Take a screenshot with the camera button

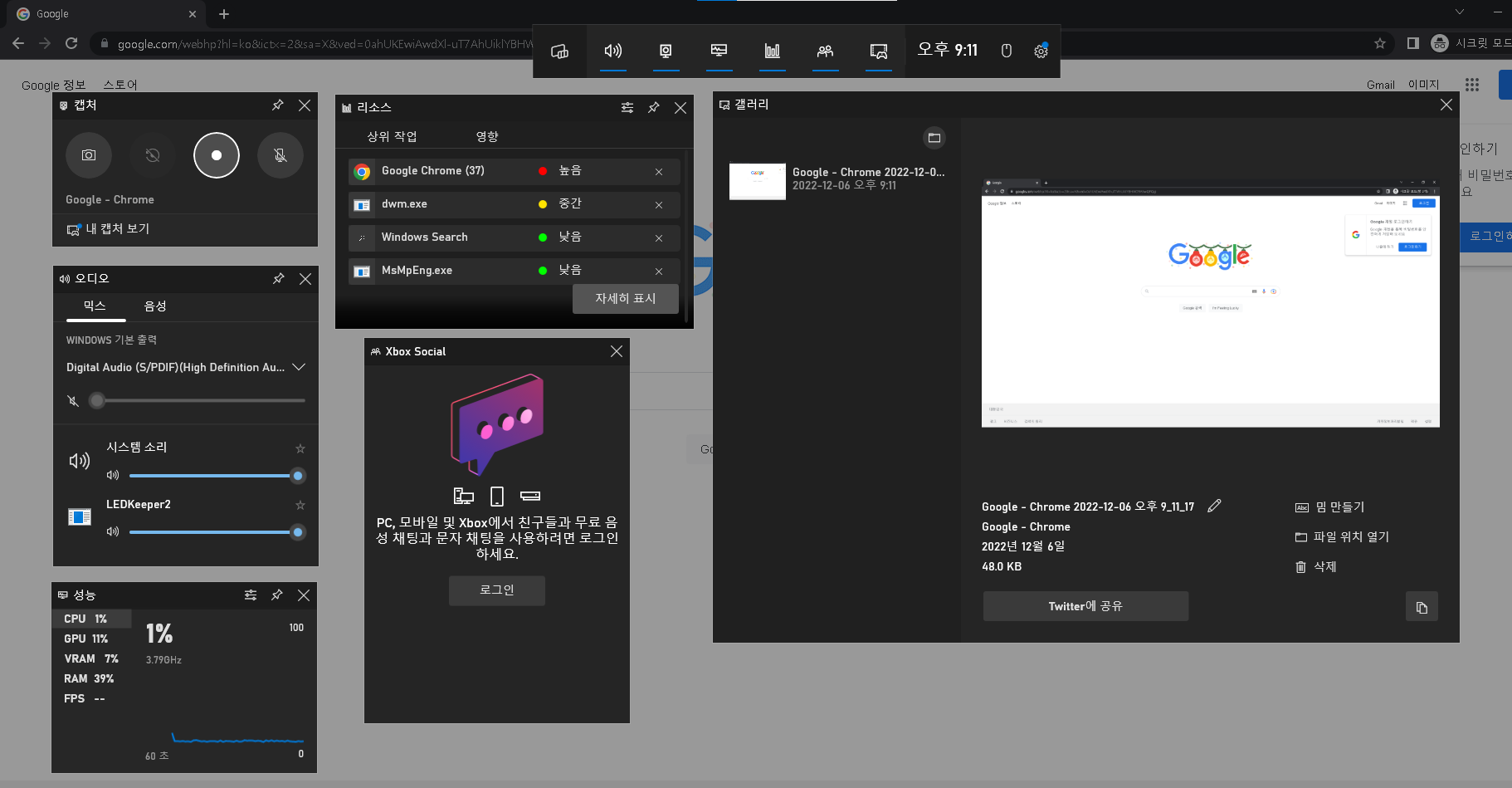click(89, 155)
